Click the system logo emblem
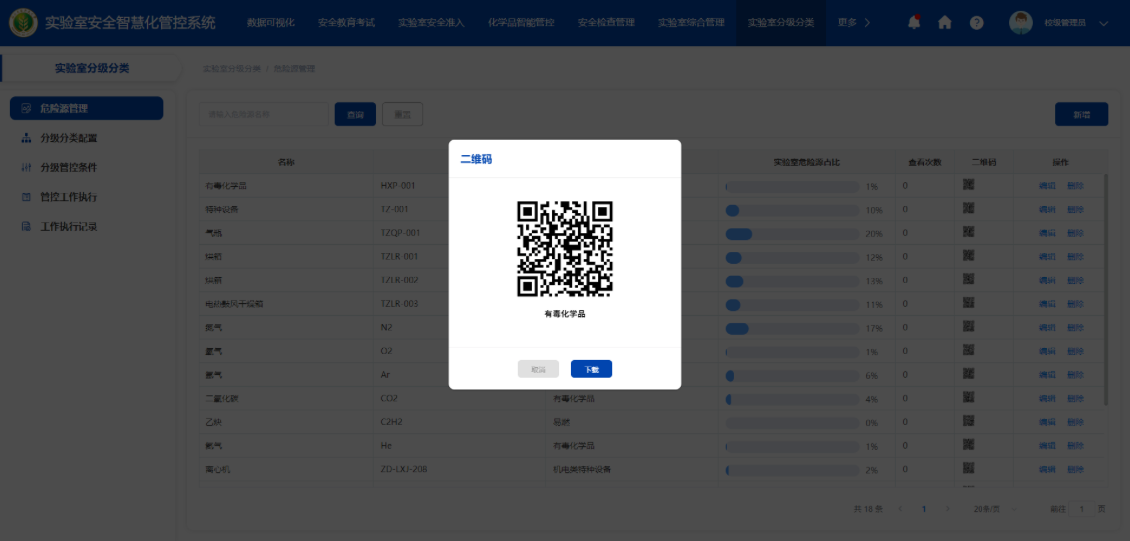Image resolution: width=1130 pixels, height=541 pixels. (x=24, y=22)
